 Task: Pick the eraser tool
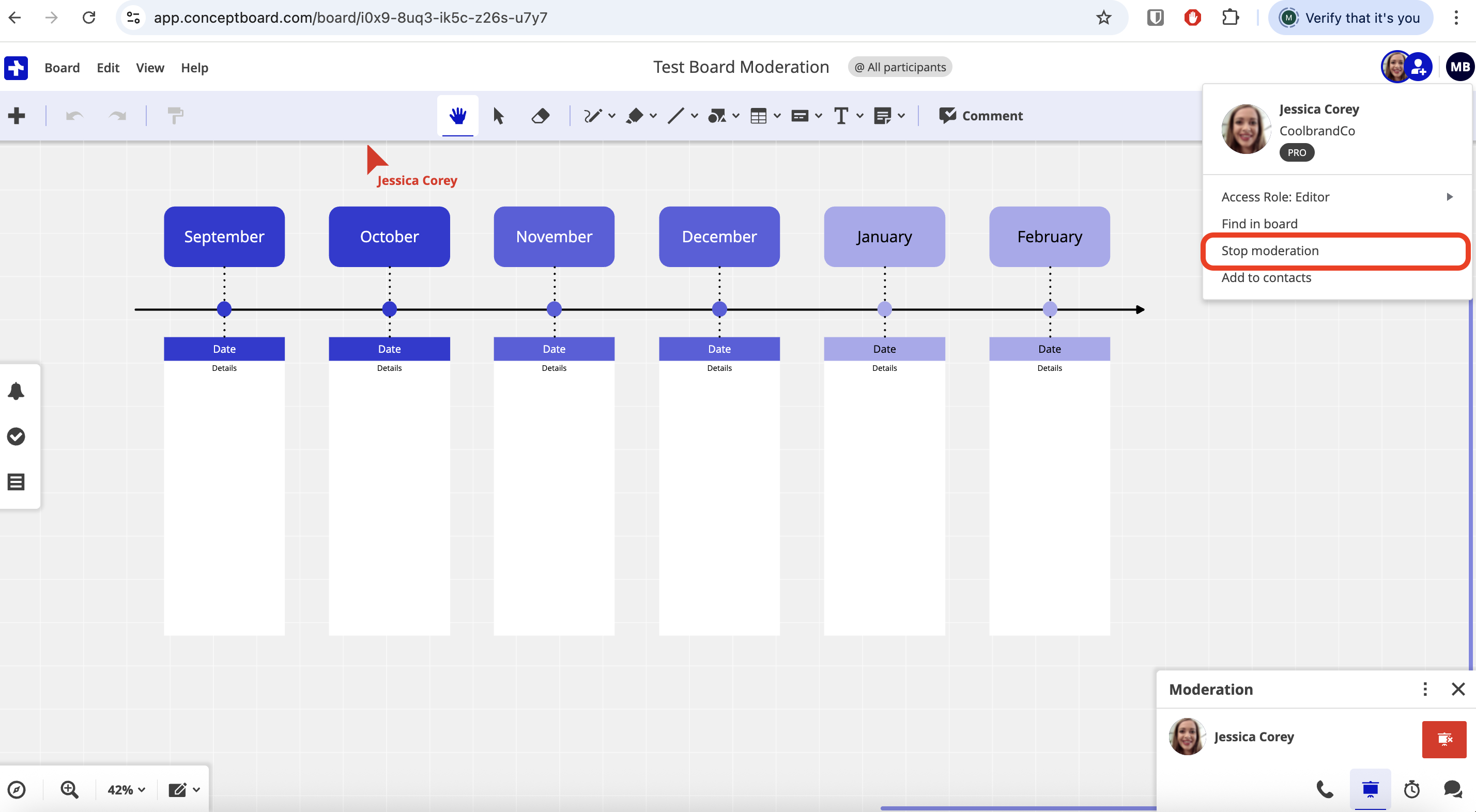[541, 116]
